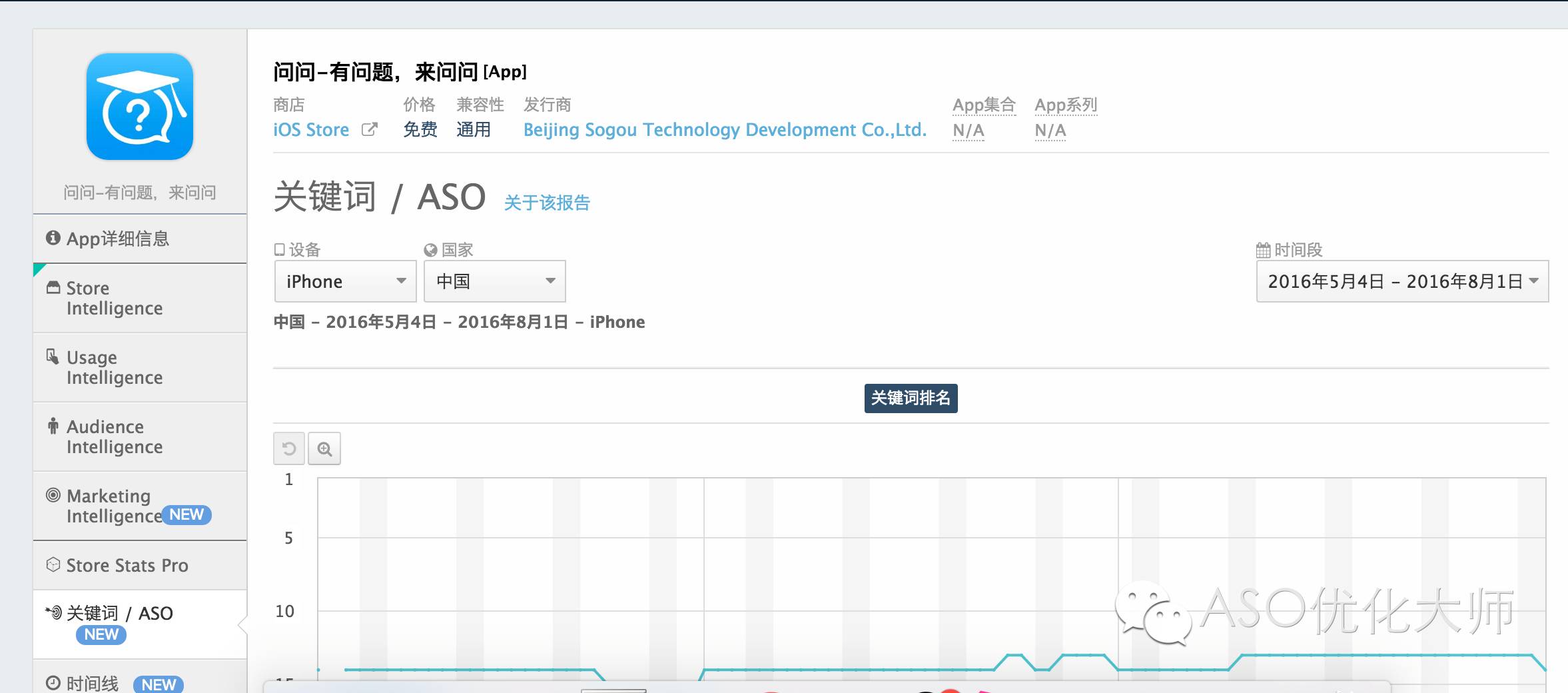Open App详细信息 in the sidebar
This screenshot has width=1568, height=693.
pos(140,239)
